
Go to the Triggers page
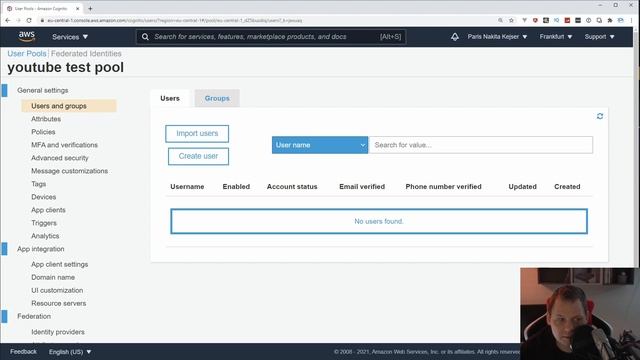click(x=44, y=223)
